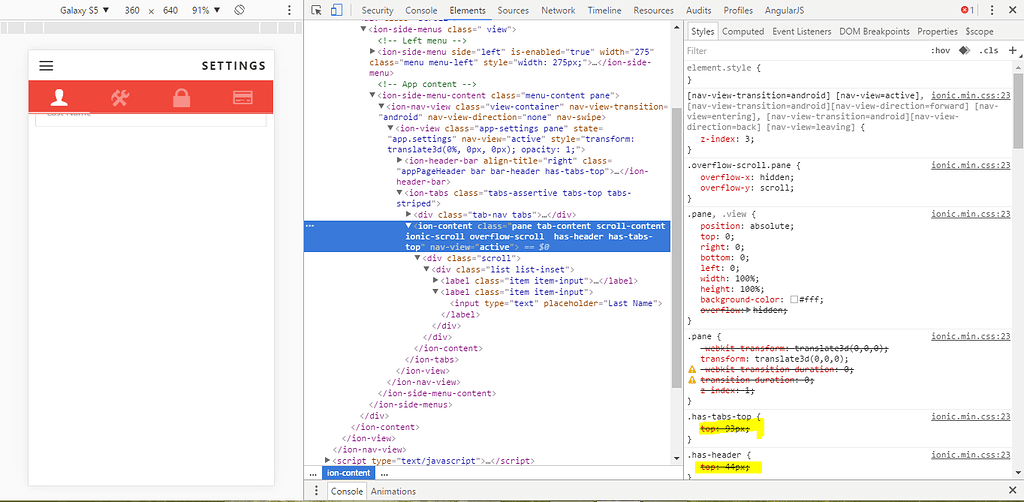Image resolution: width=1024 pixels, height=502 pixels.
Task: Select the tools wrench tab icon
Action: (x=120, y=98)
